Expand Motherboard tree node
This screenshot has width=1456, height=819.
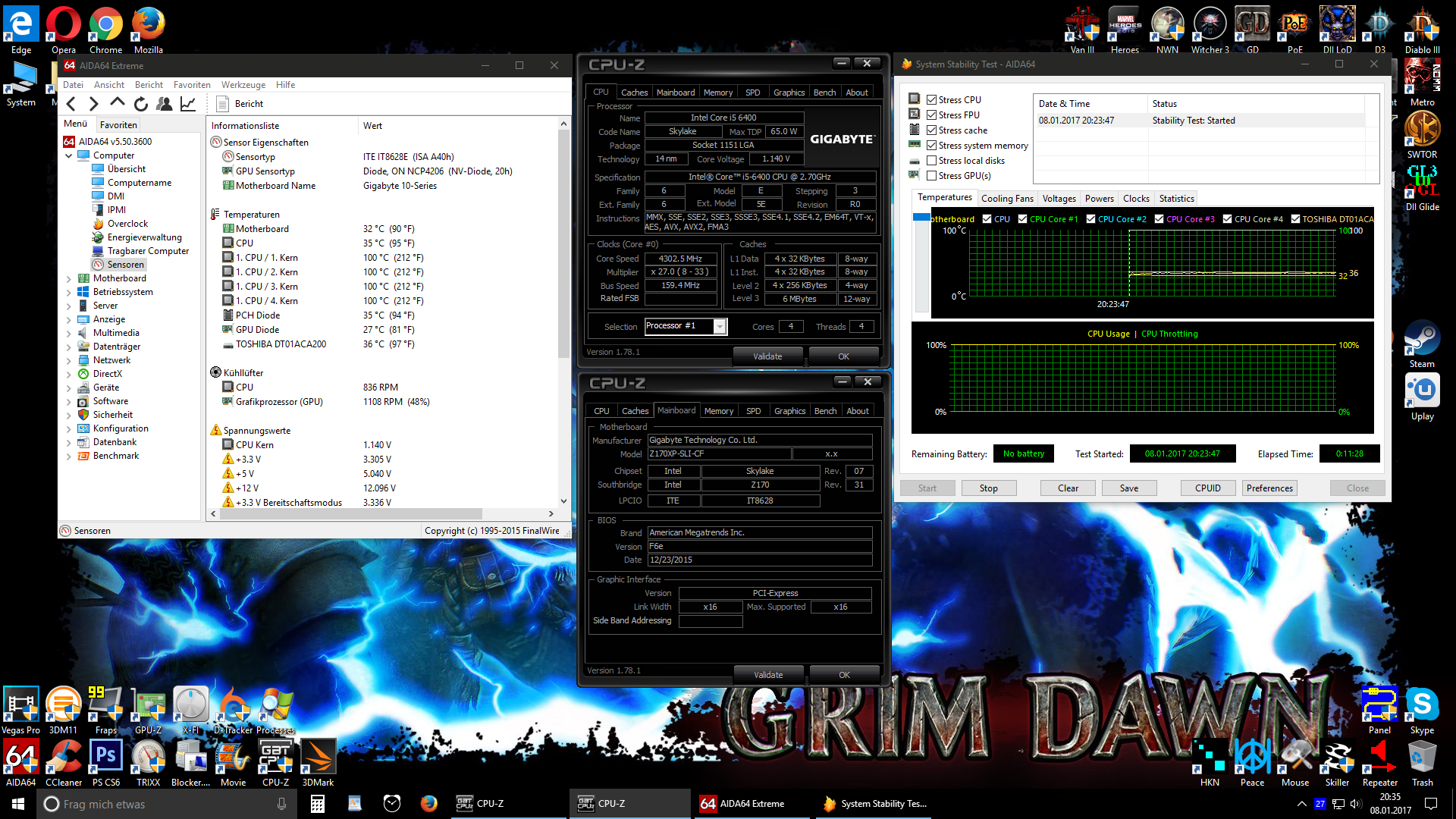tap(68, 279)
